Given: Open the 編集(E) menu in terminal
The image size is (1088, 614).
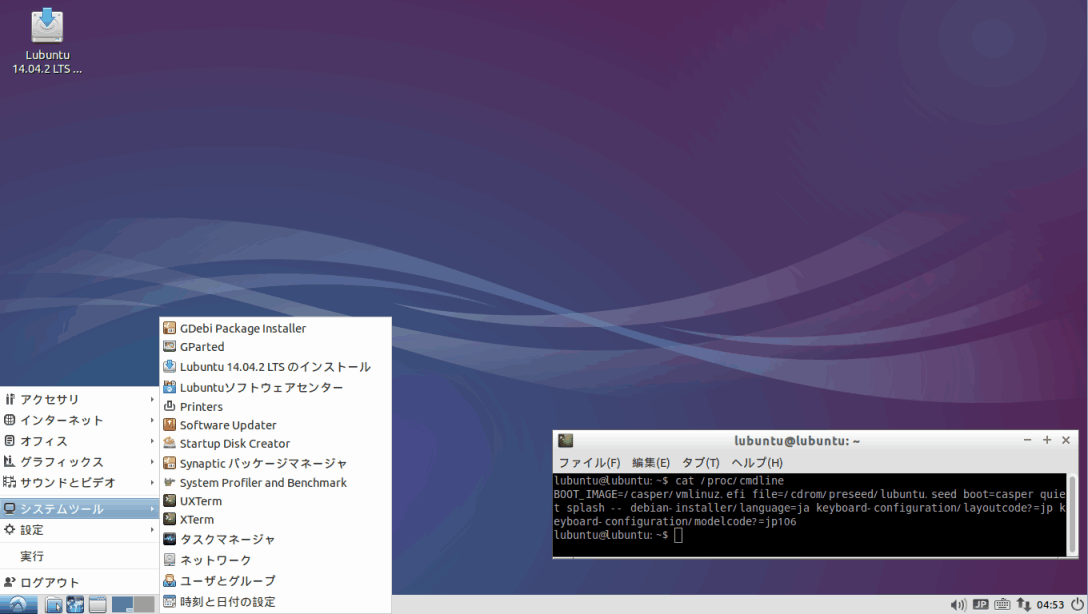Looking at the screenshot, I should (x=651, y=463).
